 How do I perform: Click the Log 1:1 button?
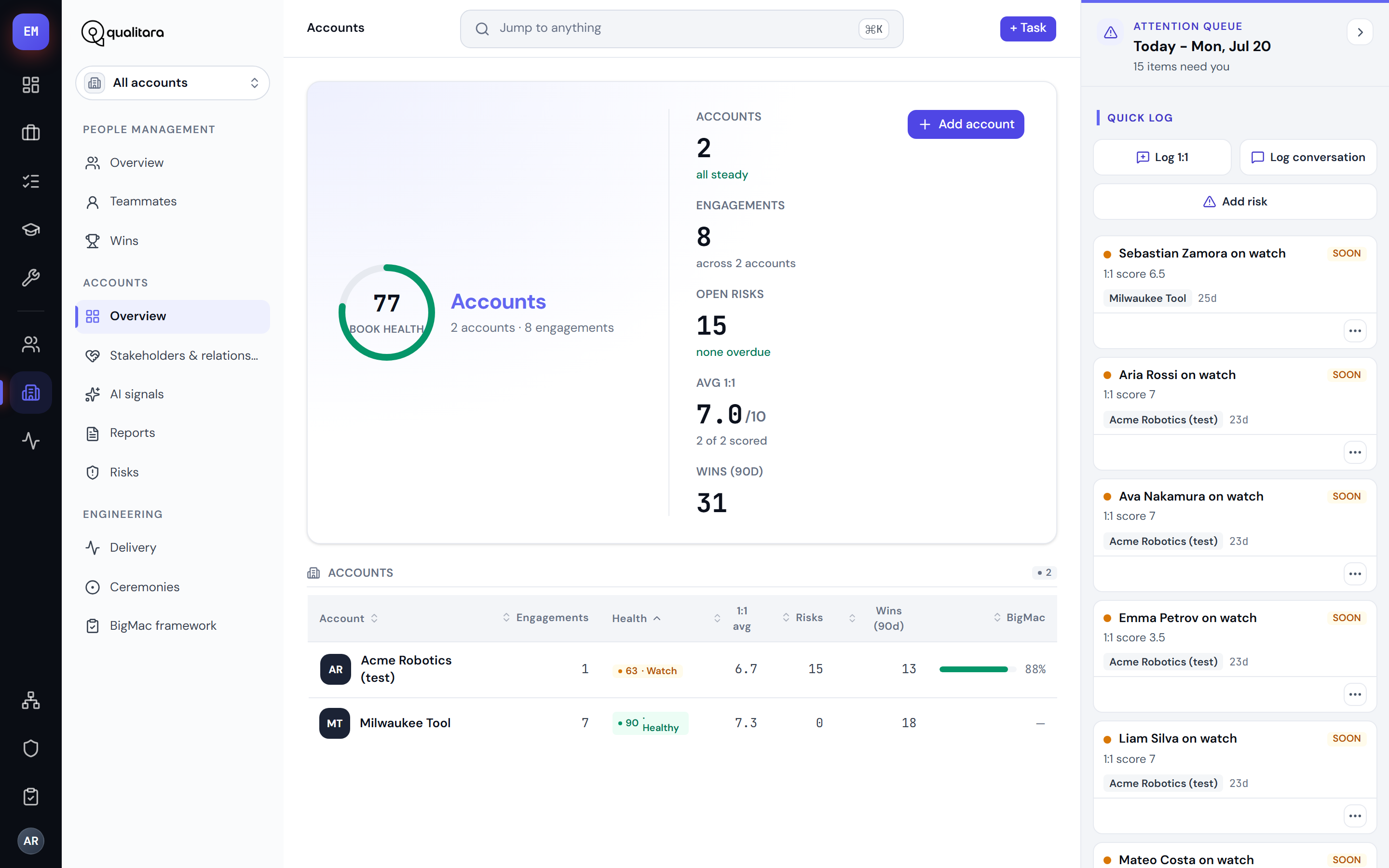(1162, 157)
